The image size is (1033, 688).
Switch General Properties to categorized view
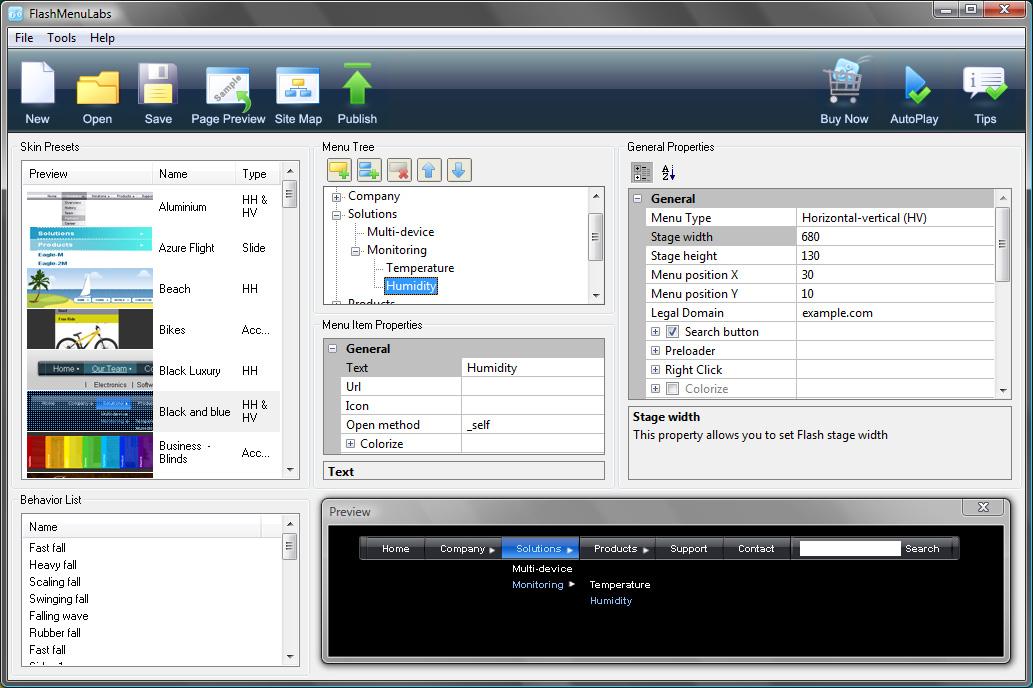tap(642, 173)
